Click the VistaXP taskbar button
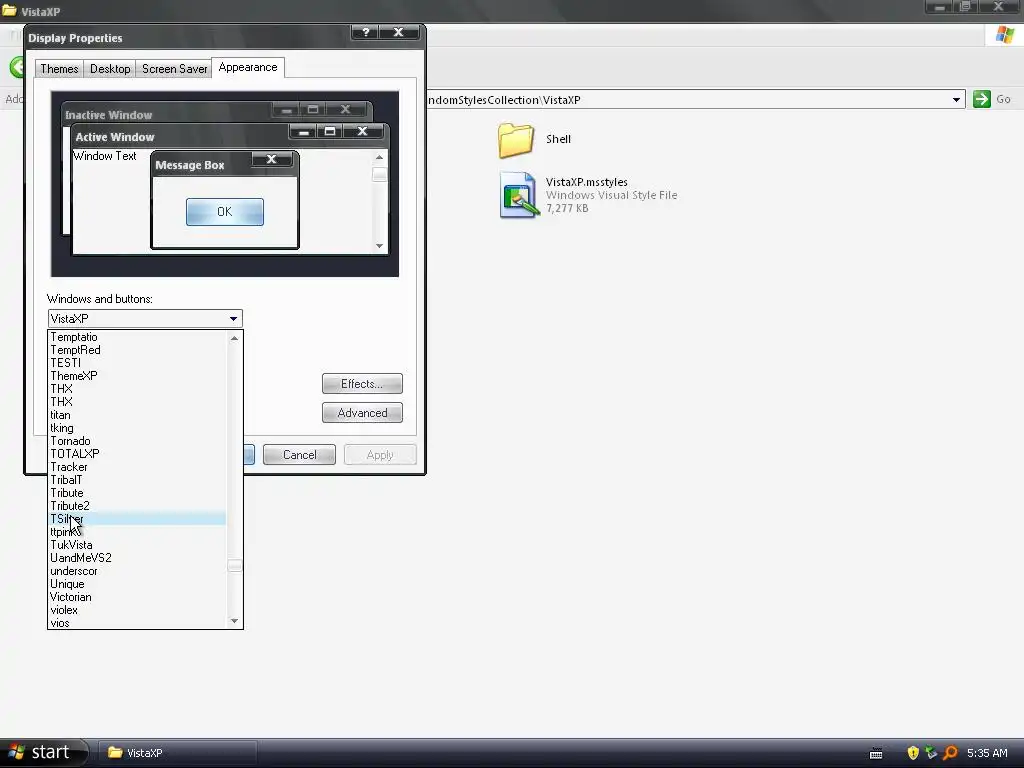The image size is (1024, 768). [176, 752]
